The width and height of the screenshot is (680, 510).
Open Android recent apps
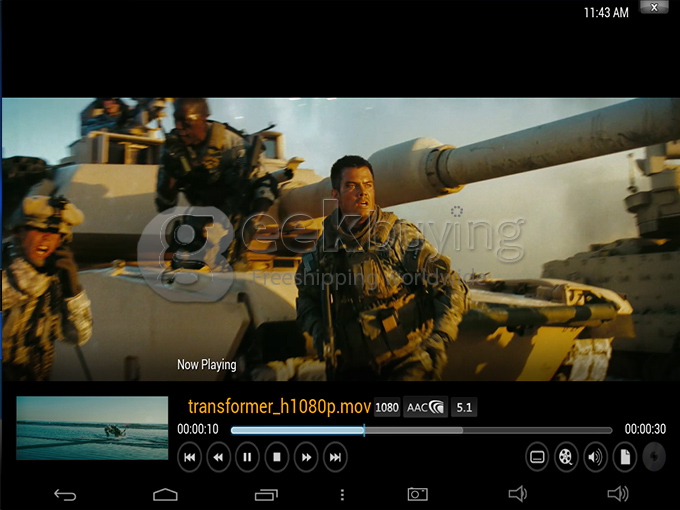(x=266, y=494)
